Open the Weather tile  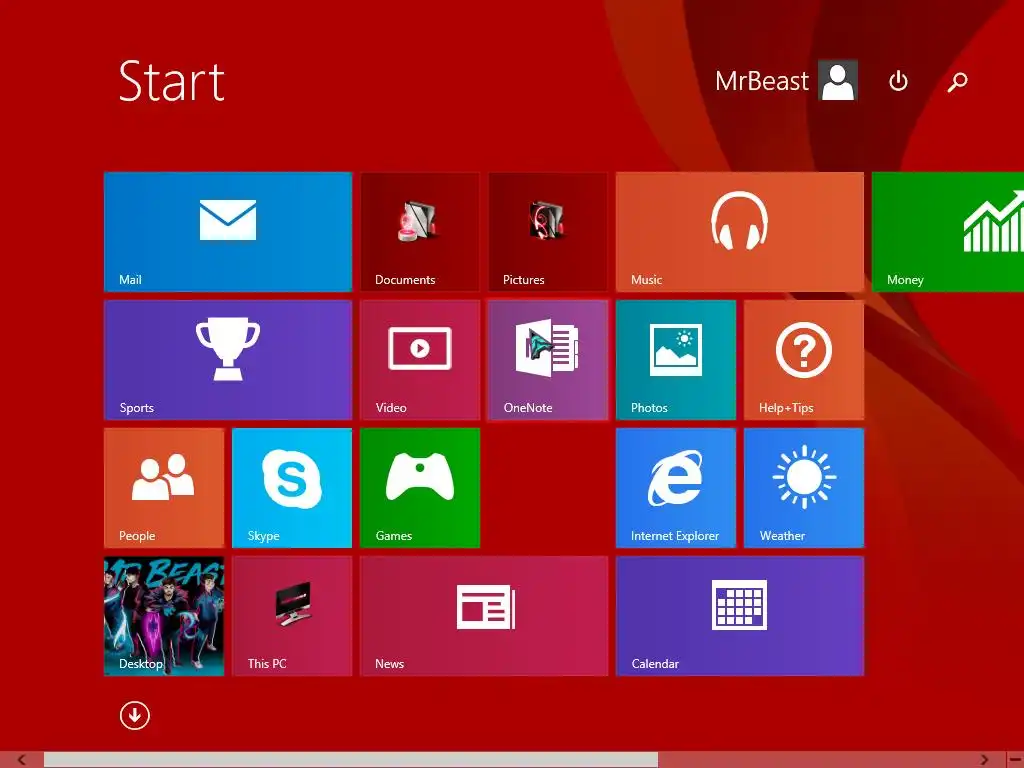804,488
